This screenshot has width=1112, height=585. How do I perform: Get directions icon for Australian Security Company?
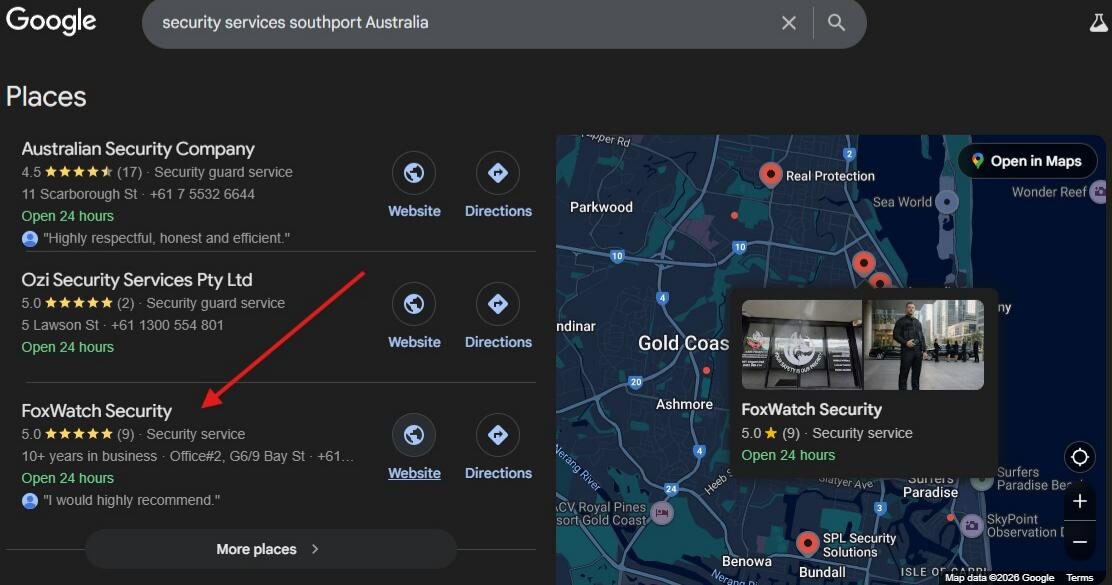pos(498,172)
